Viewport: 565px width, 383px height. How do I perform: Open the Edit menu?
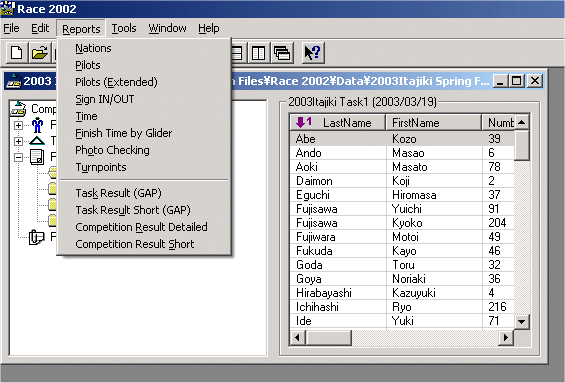pos(40,28)
